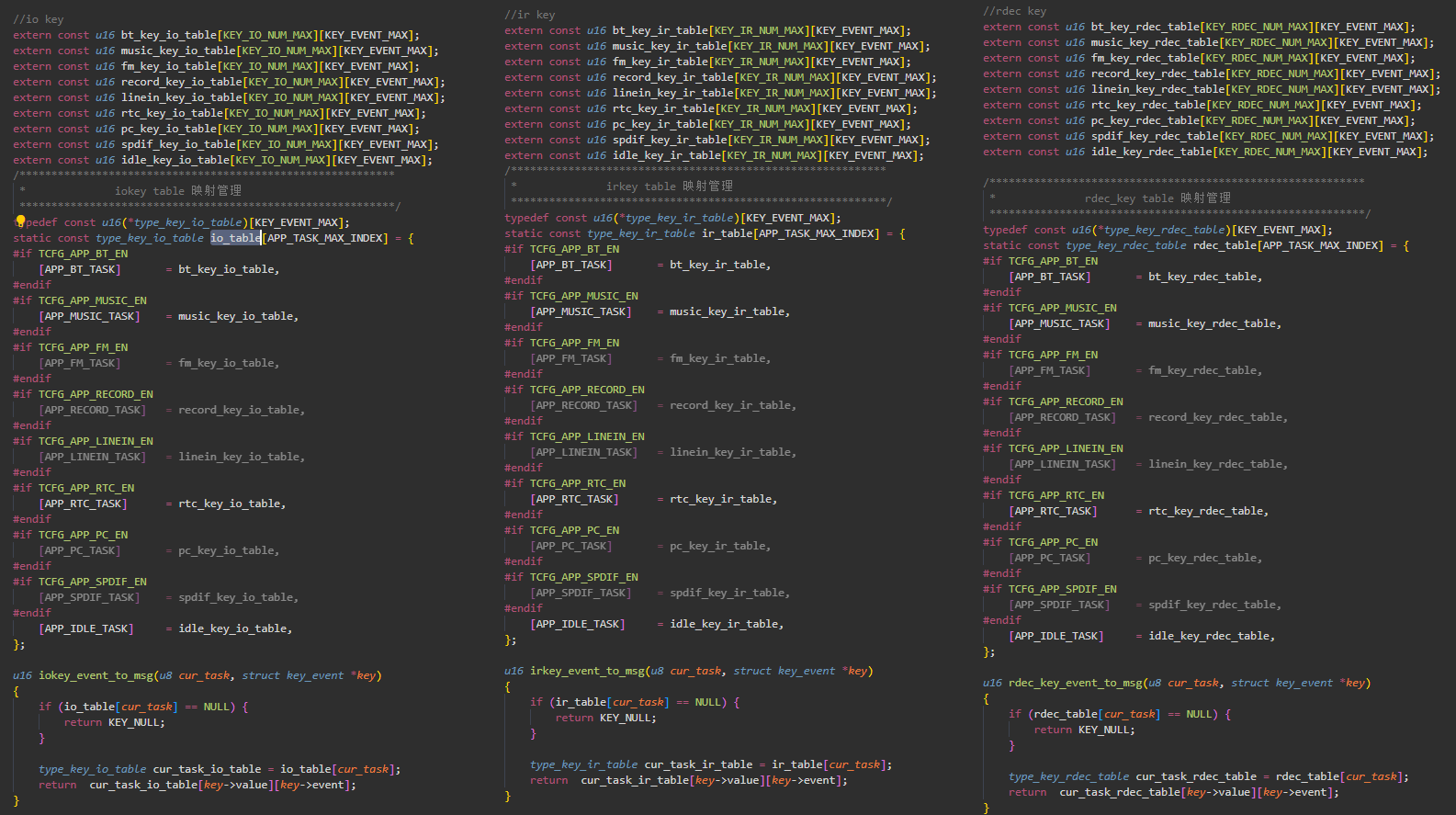The width and height of the screenshot is (1456, 815).
Task: Click the irkey_event_to_msg function name
Action: coord(587,671)
